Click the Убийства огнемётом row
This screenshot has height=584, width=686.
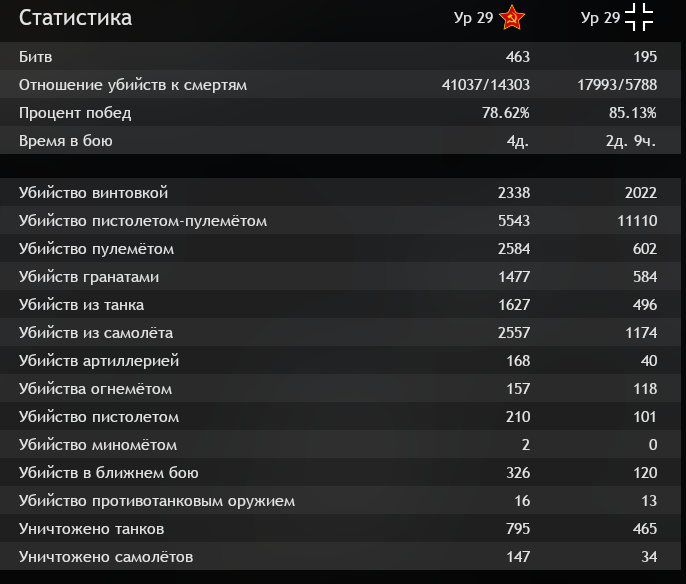[x=340, y=388]
